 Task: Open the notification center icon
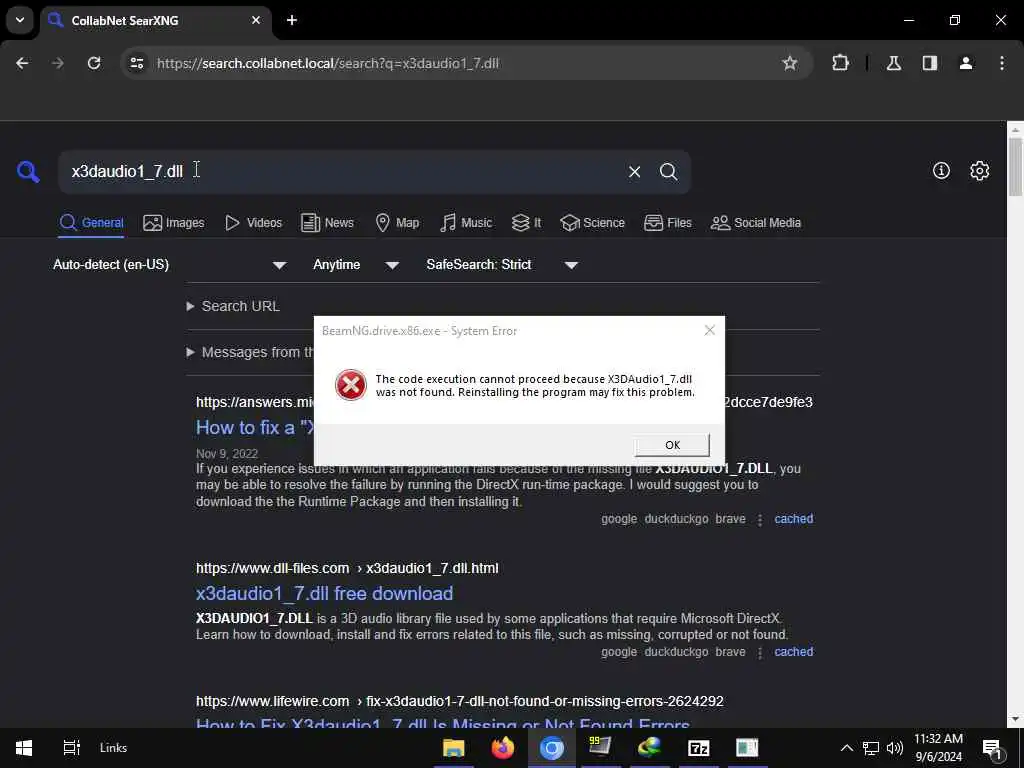tap(992, 748)
